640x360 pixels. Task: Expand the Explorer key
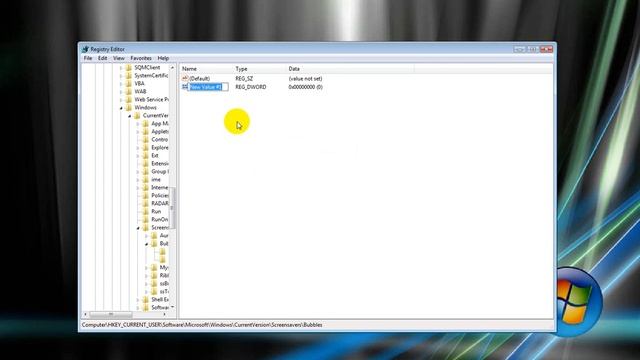pyautogui.click(x=138, y=148)
